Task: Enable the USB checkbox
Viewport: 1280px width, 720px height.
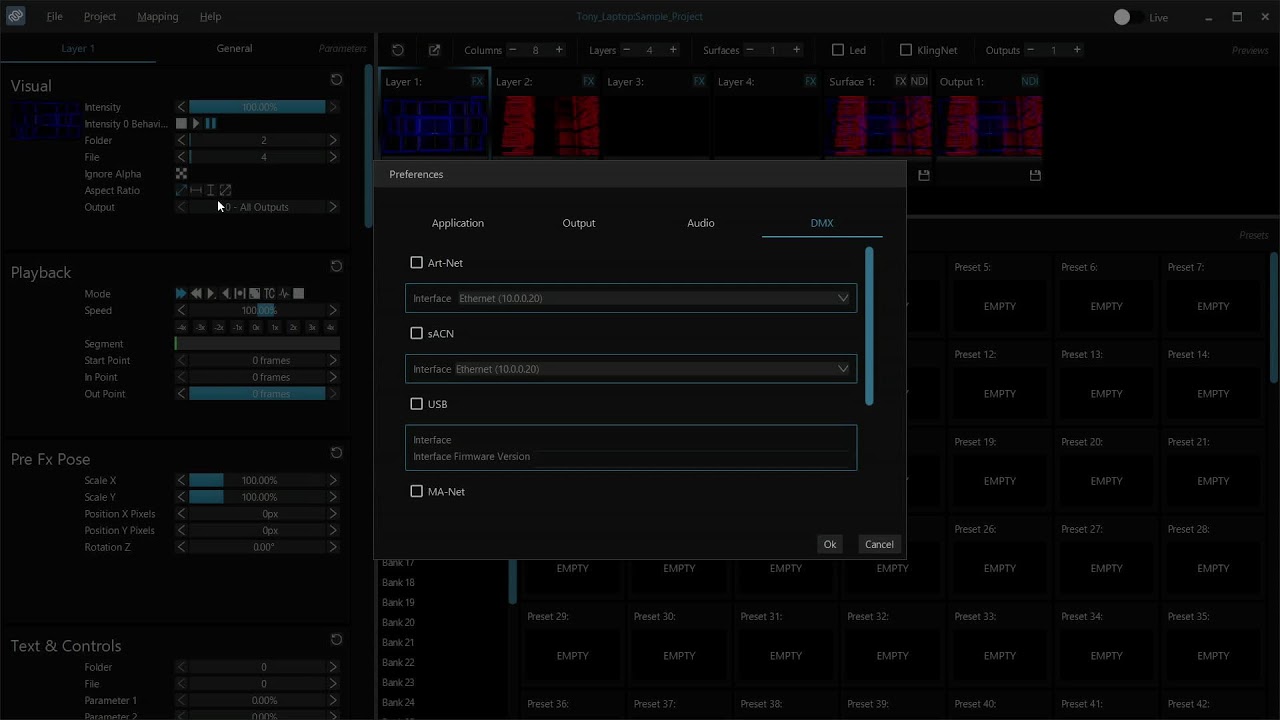Action: pyautogui.click(x=417, y=404)
